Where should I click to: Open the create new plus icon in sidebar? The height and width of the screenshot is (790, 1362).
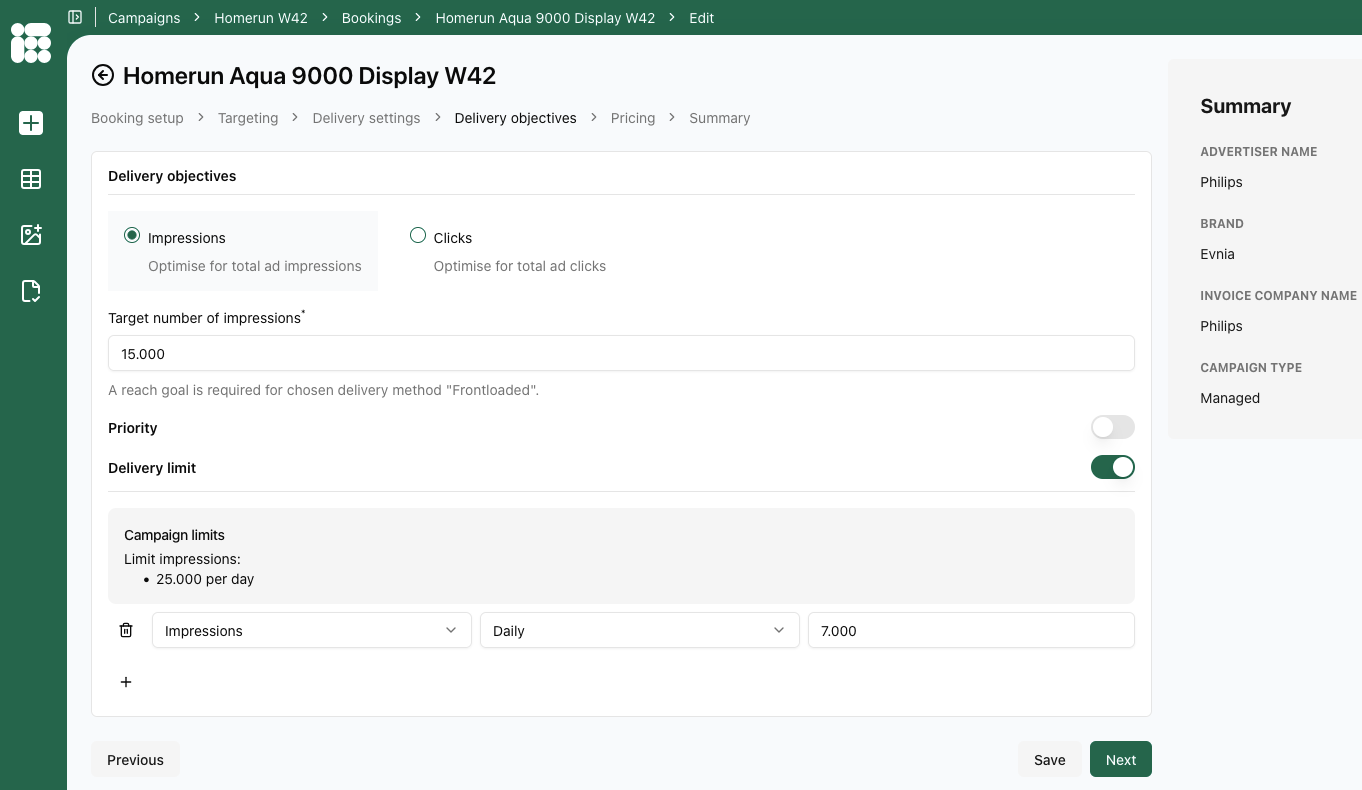tap(31, 123)
